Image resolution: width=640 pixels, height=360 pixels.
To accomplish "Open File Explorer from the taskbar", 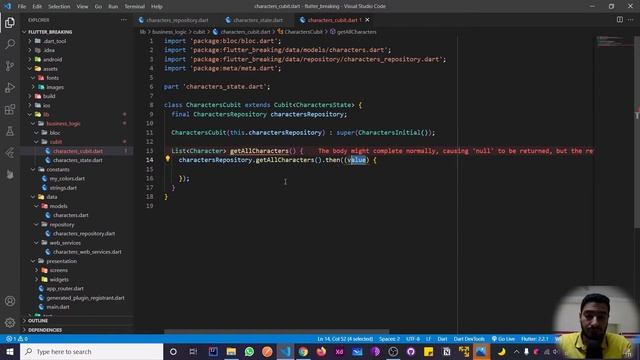I will tap(231, 351).
